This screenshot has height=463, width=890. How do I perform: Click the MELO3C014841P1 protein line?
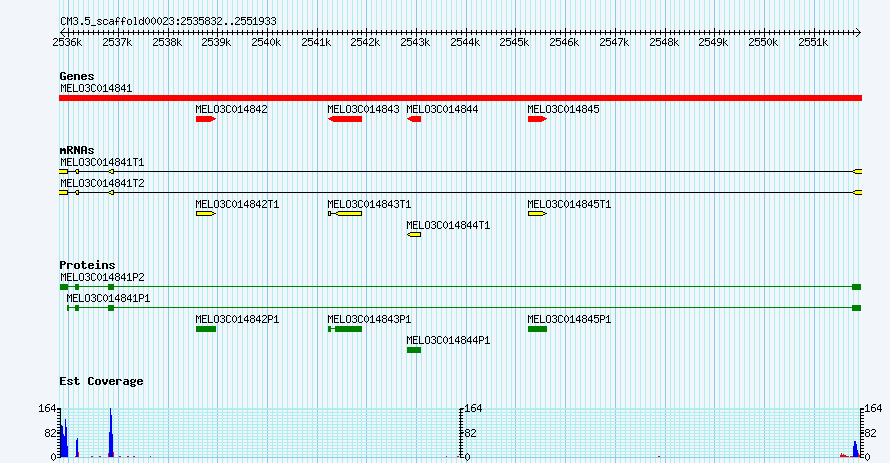click(464, 308)
